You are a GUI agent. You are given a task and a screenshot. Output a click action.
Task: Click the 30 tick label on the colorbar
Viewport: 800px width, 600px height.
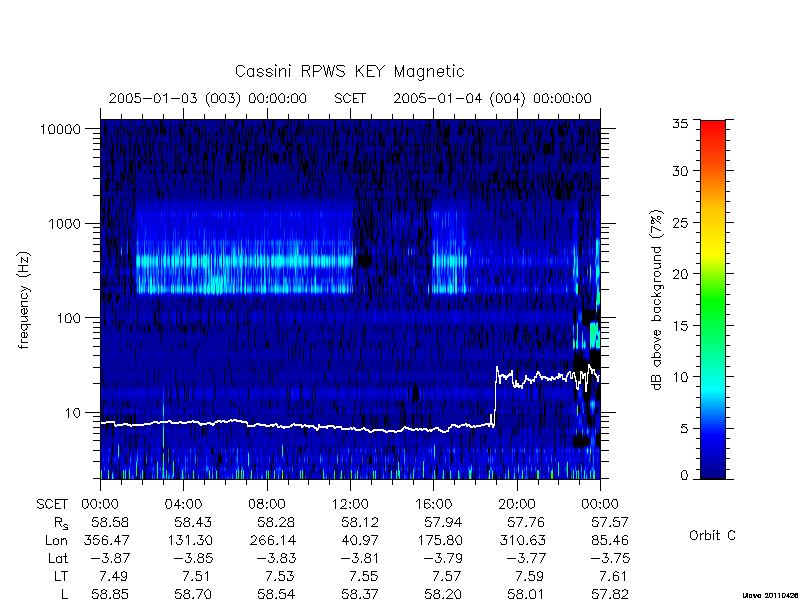click(x=680, y=171)
